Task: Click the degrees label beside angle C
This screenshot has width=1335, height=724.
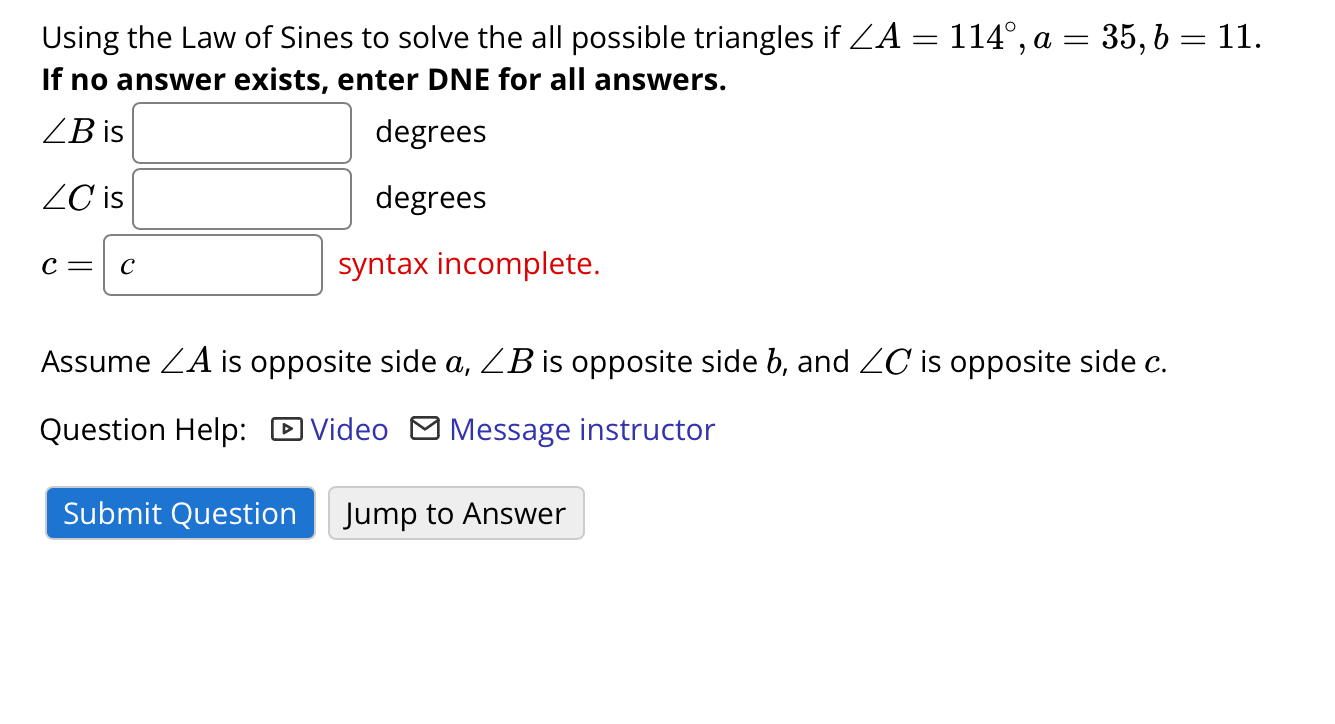Action: pyautogui.click(x=430, y=198)
